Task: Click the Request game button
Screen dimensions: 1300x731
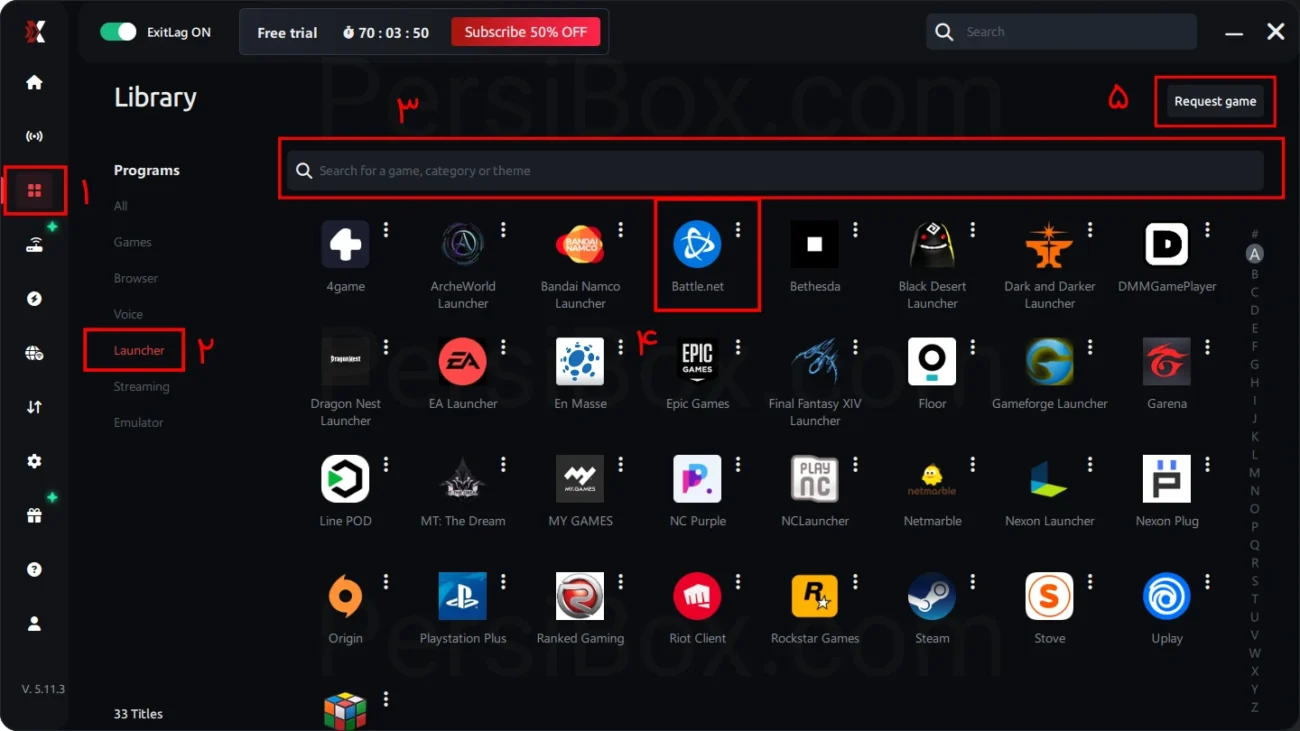Action: 1215,101
